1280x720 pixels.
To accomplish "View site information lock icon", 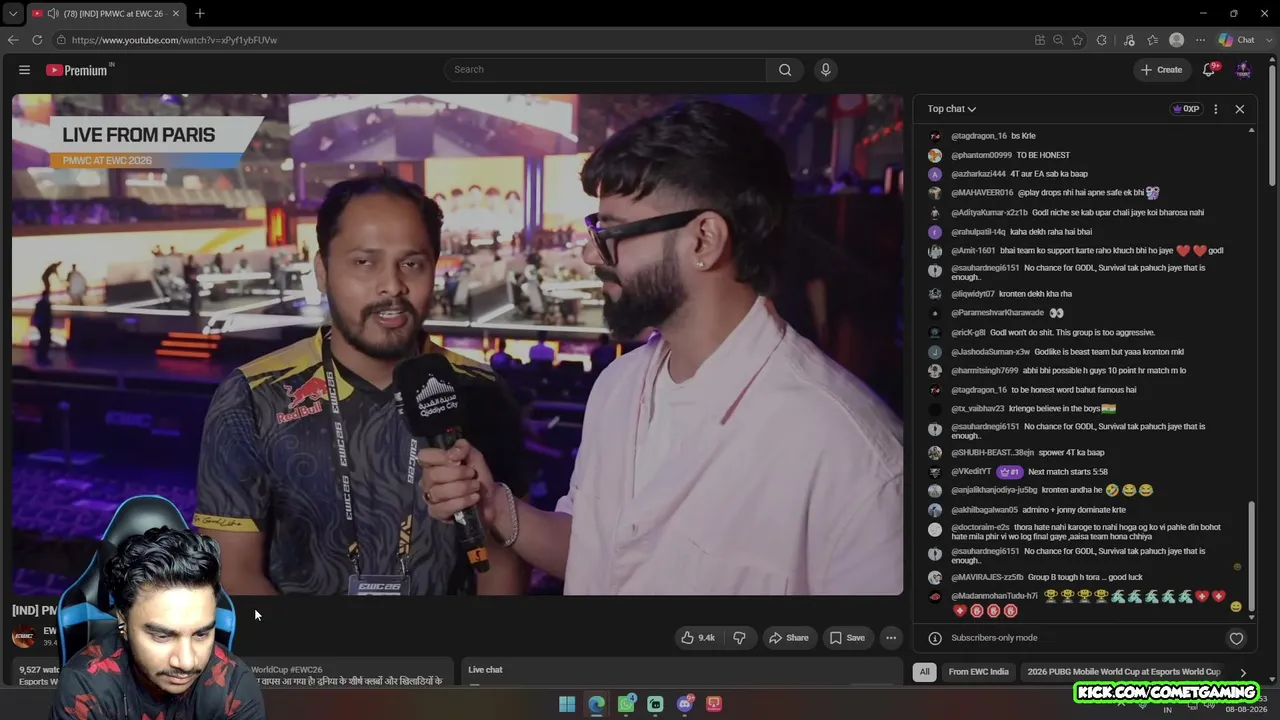I will coord(61,40).
